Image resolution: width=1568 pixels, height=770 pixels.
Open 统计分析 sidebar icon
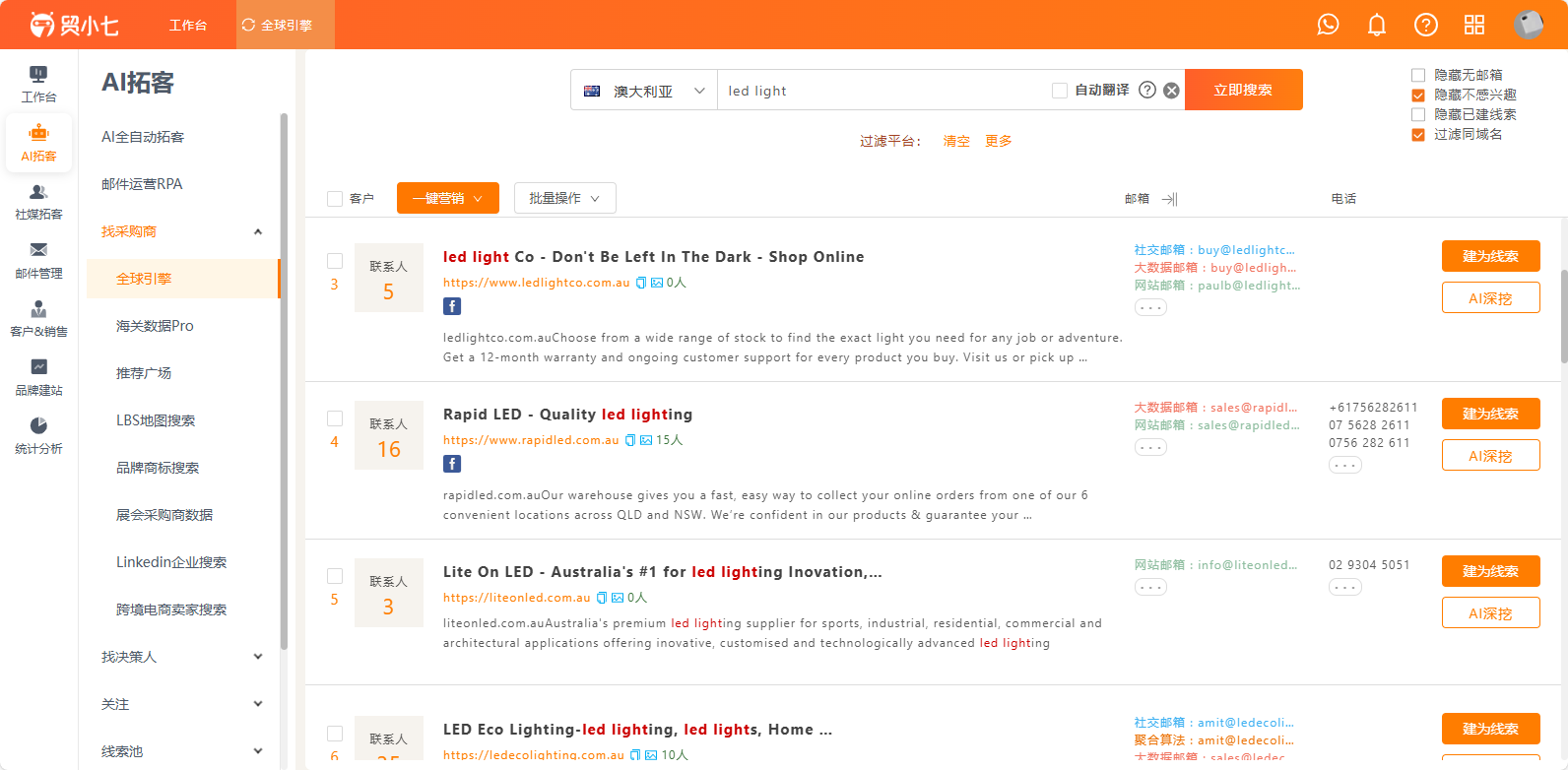coord(38,436)
